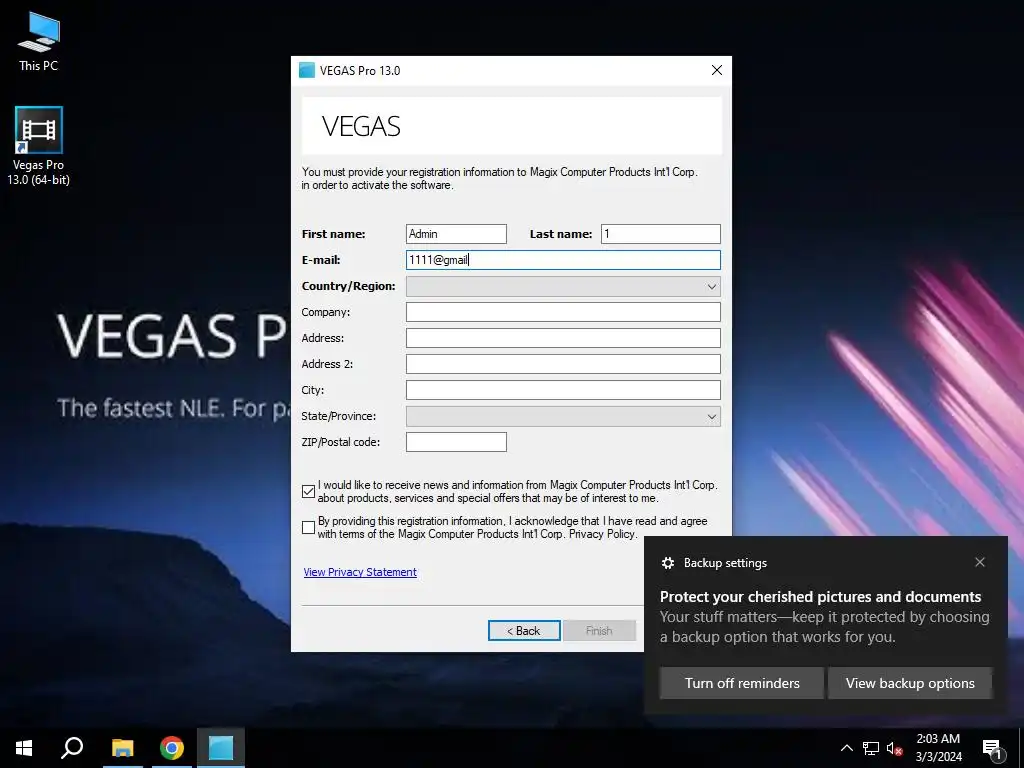Open the network status tray icon
The width and height of the screenshot is (1024, 768).
[871, 748]
